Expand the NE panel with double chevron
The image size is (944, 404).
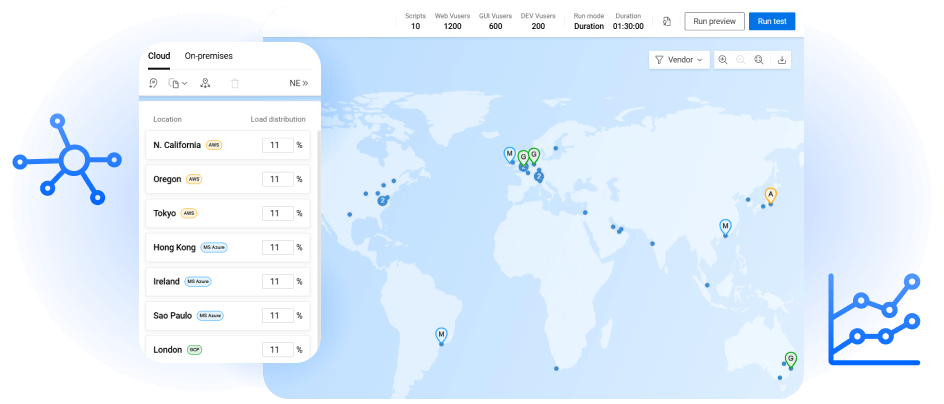tap(299, 84)
